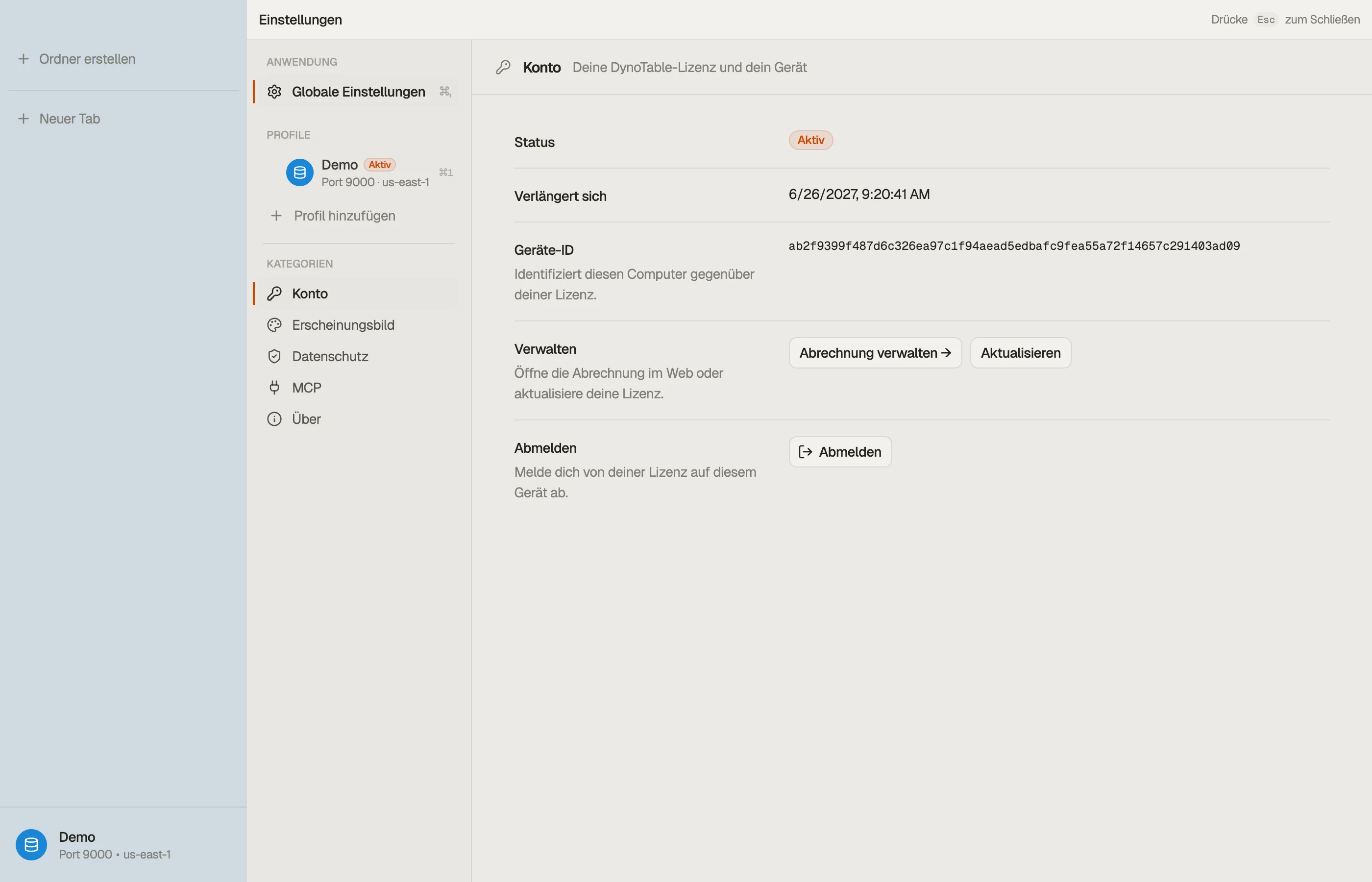Click the Geräte-ID hash value
Viewport: 1372px width, 882px height.
click(x=1014, y=246)
